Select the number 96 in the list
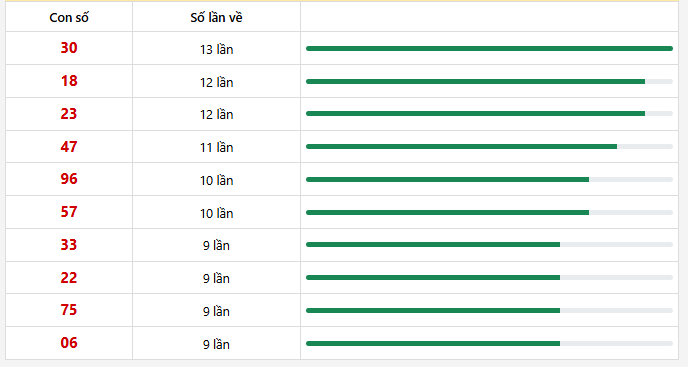 tap(69, 179)
